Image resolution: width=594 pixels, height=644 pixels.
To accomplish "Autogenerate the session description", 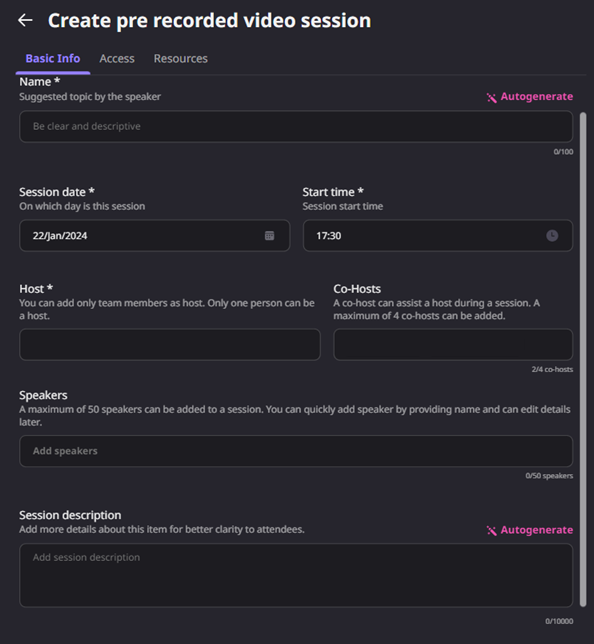I will 536,530.
